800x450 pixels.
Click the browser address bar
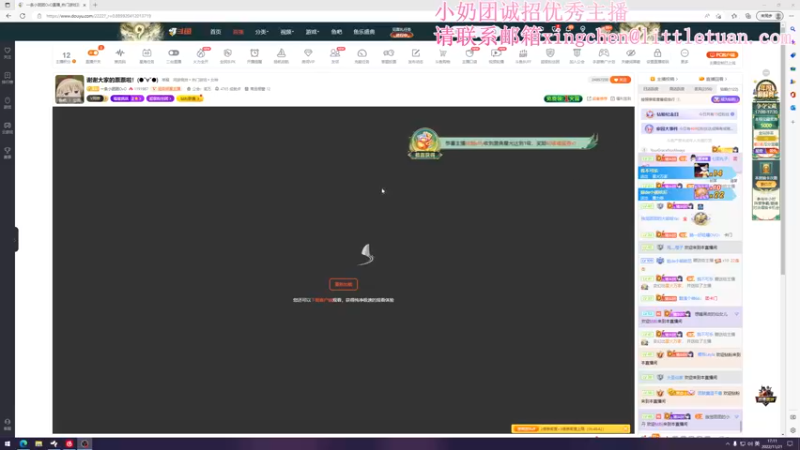367,16
